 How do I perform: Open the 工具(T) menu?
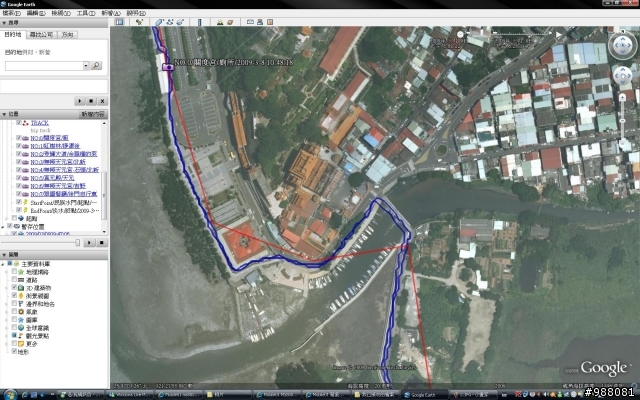click(x=86, y=13)
